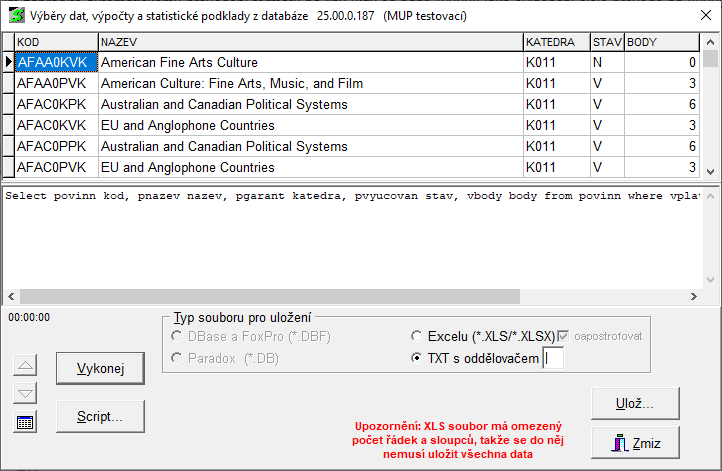This screenshot has height=471, width=722.
Task: Click the down arrow button below the up arrow
Action: 27,393
